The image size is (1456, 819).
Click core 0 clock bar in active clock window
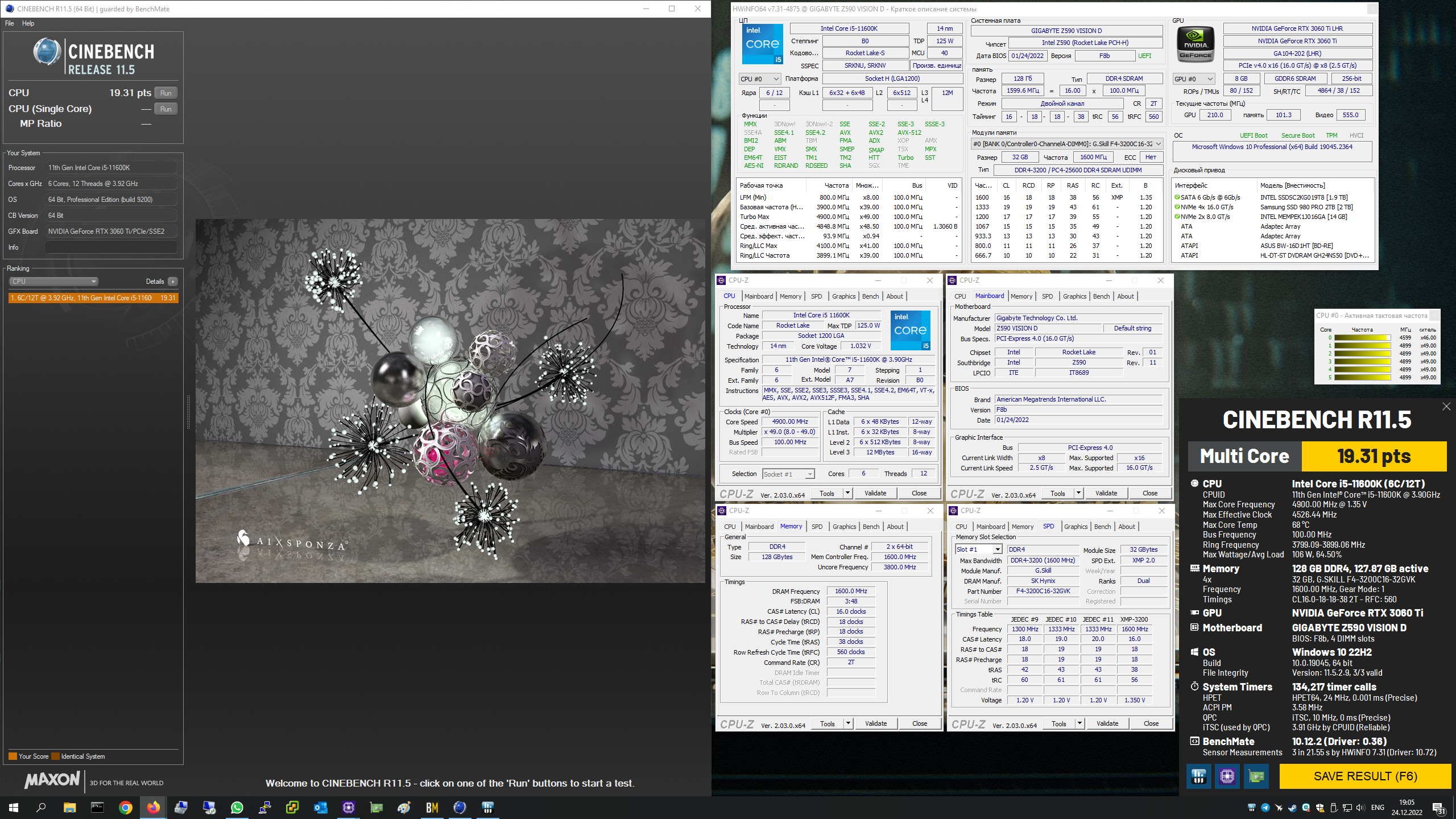[x=1363, y=338]
